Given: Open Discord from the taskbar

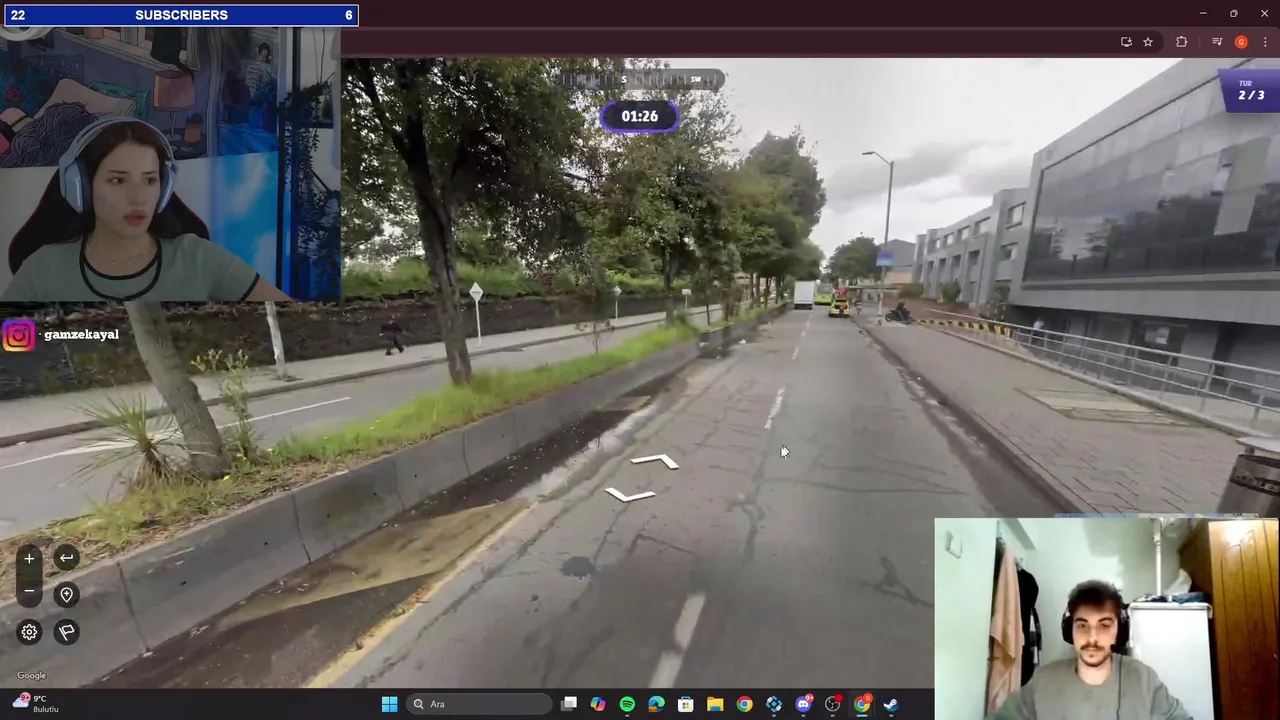Looking at the screenshot, I should 803,704.
